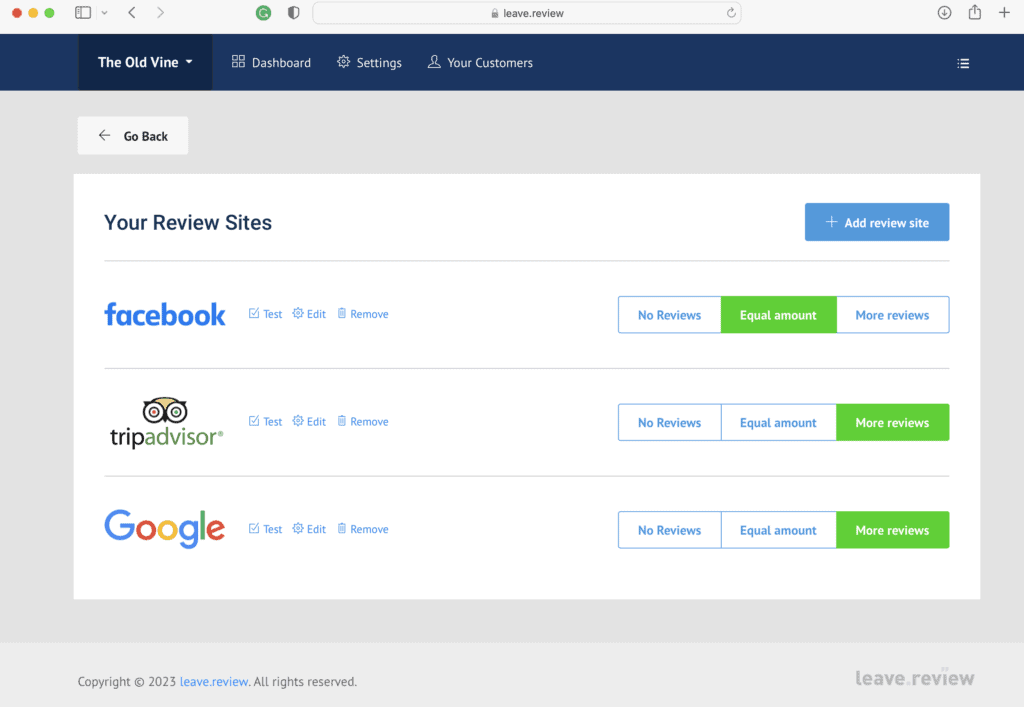
Task: Click the leave.review address bar
Action: point(527,13)
